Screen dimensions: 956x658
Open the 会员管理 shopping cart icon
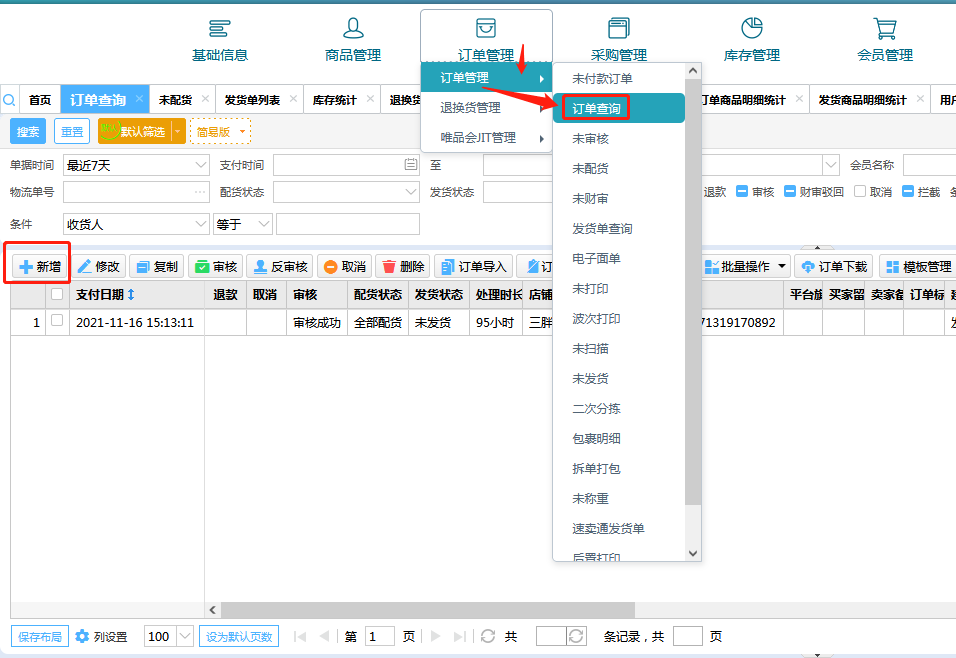(x=884, y=29)
